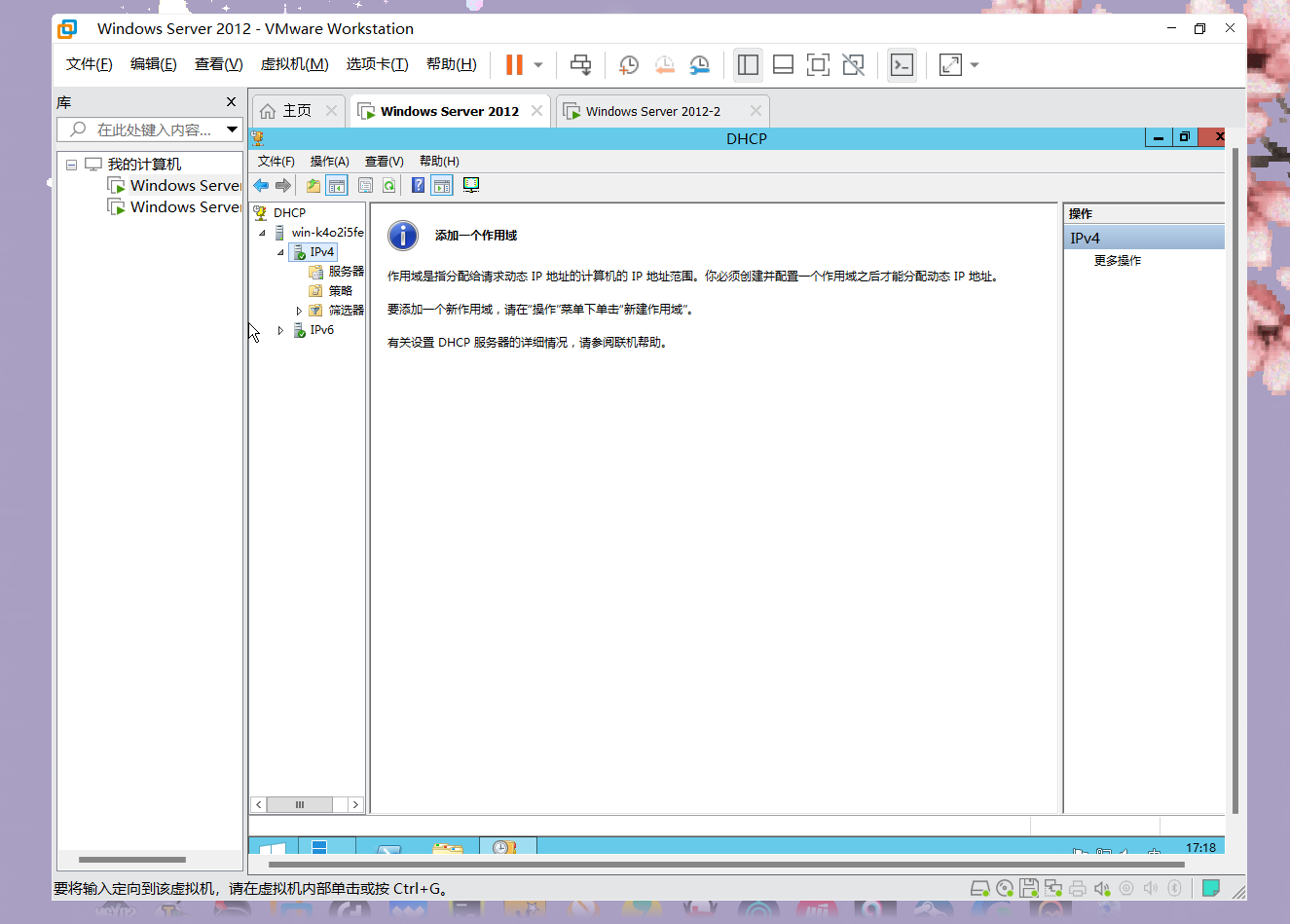Click the tree pane scroll right arrow
The image size is (1290, 924).
point(356,804)
